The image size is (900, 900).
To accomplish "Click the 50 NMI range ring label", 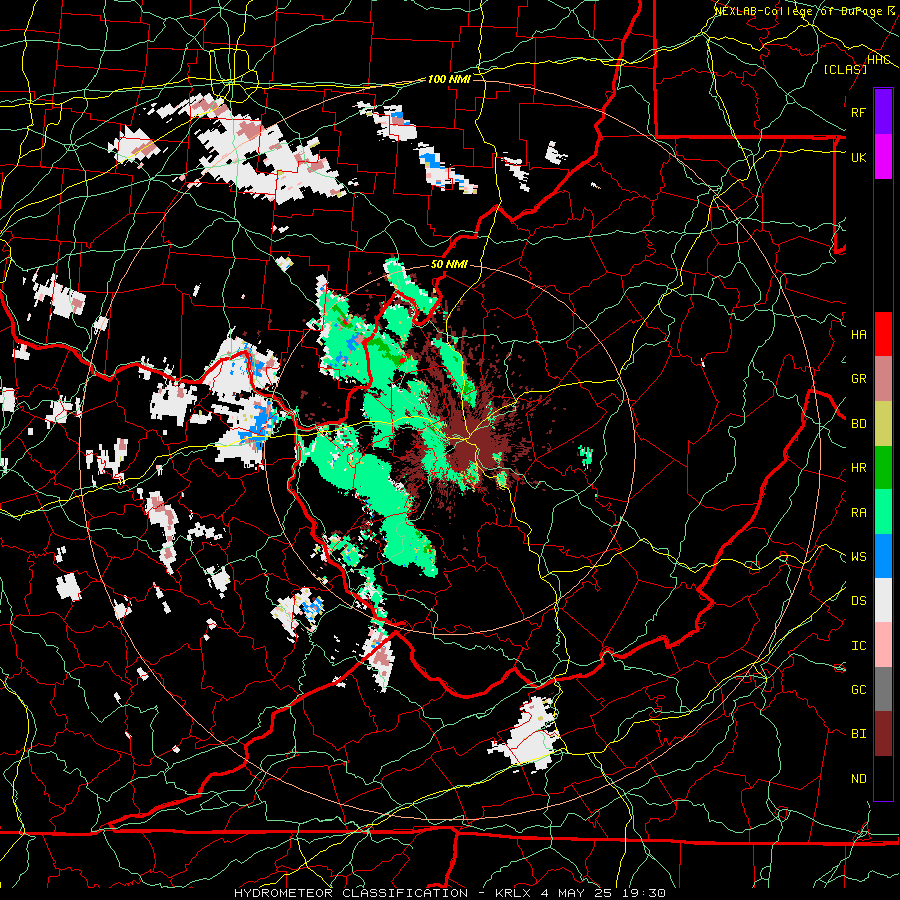I will (449, 265).
